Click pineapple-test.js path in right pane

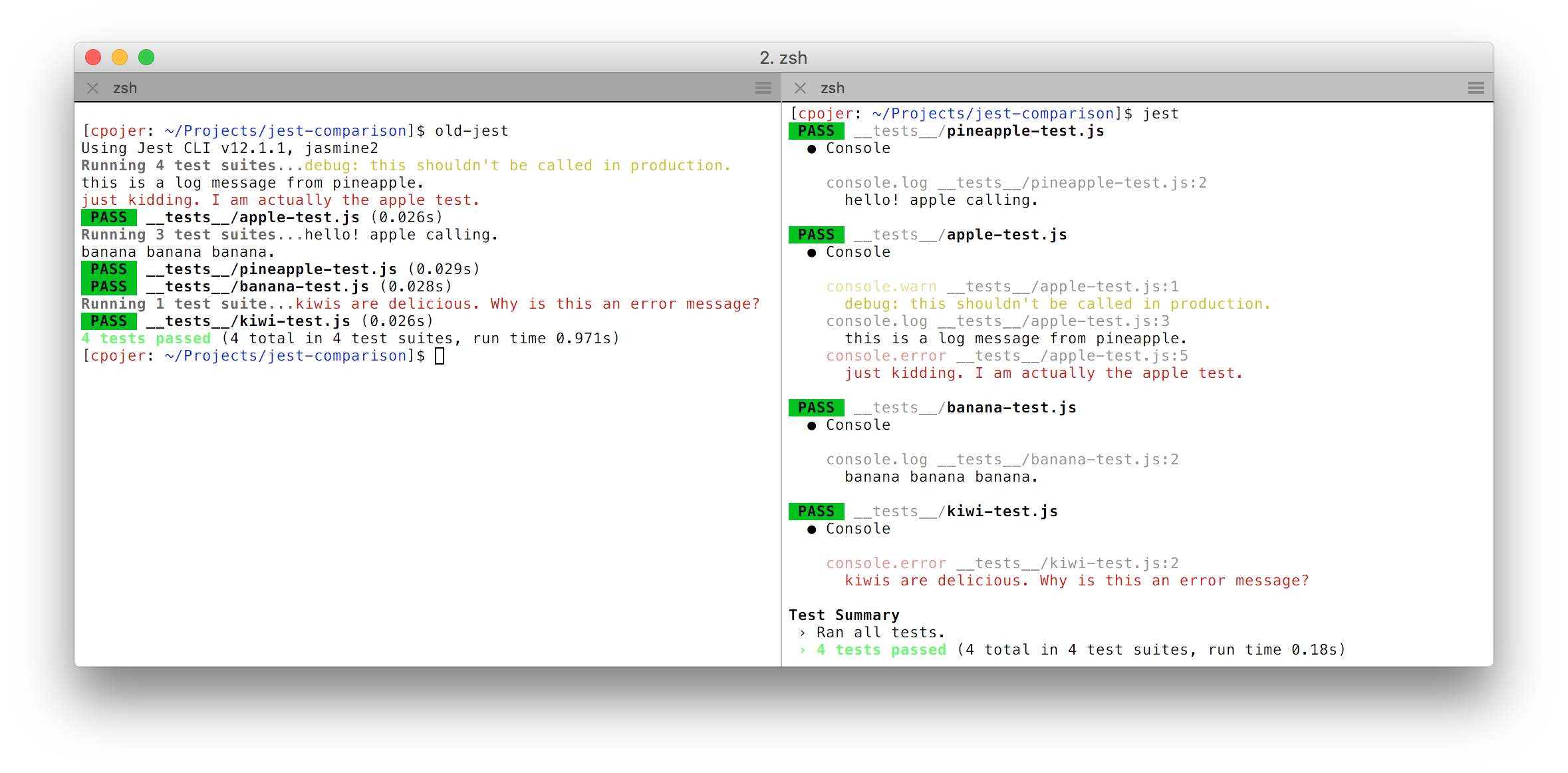(x=979, y=131)
